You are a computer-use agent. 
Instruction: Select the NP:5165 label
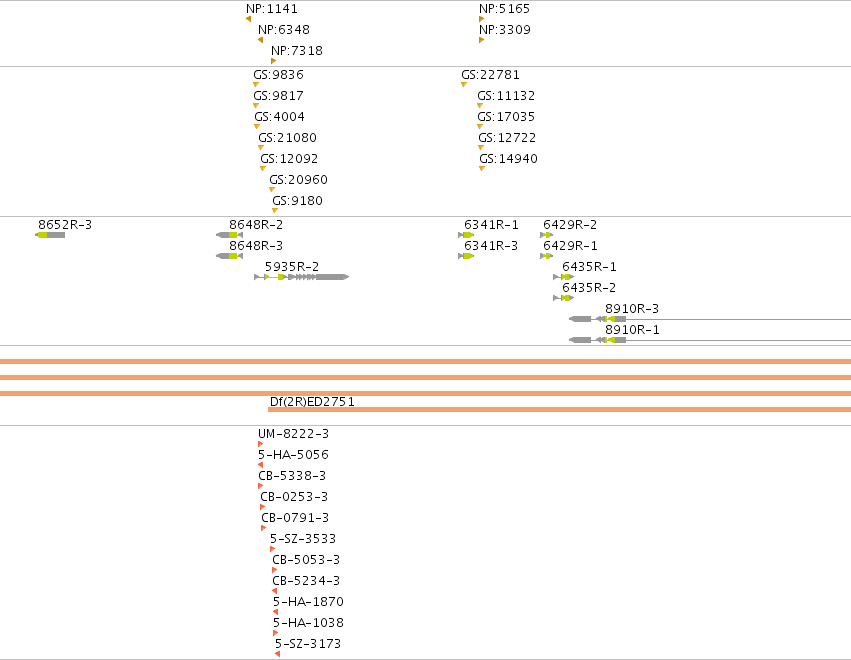pos(504,9)
